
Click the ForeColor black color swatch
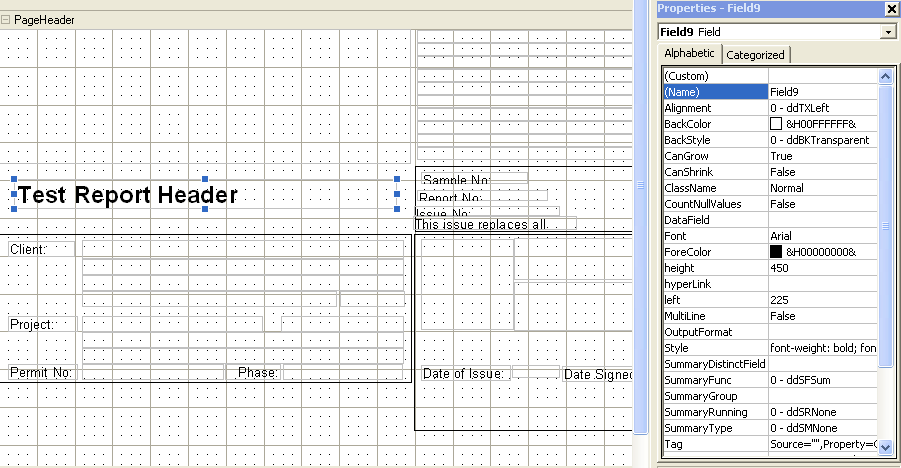(x=775, y=252)
